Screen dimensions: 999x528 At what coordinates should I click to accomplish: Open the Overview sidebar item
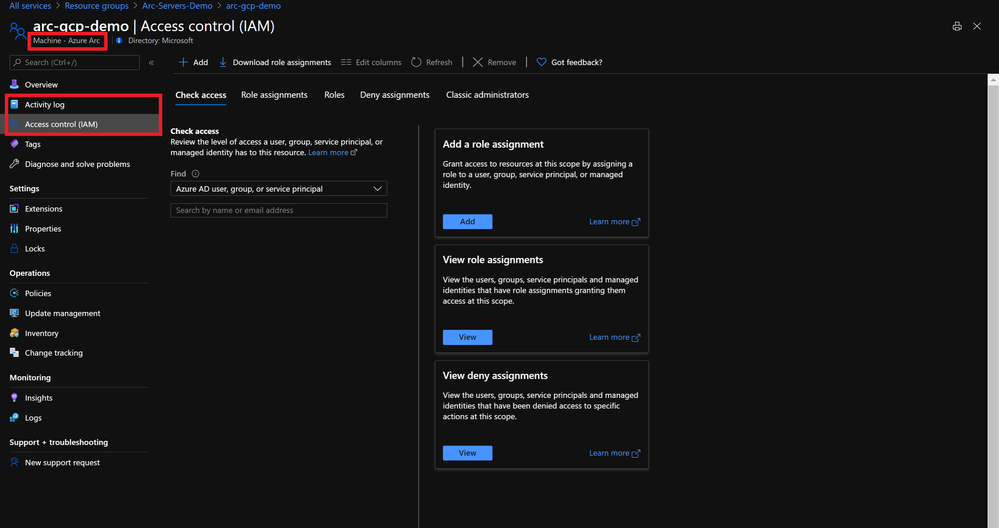[x=41, y=85]
